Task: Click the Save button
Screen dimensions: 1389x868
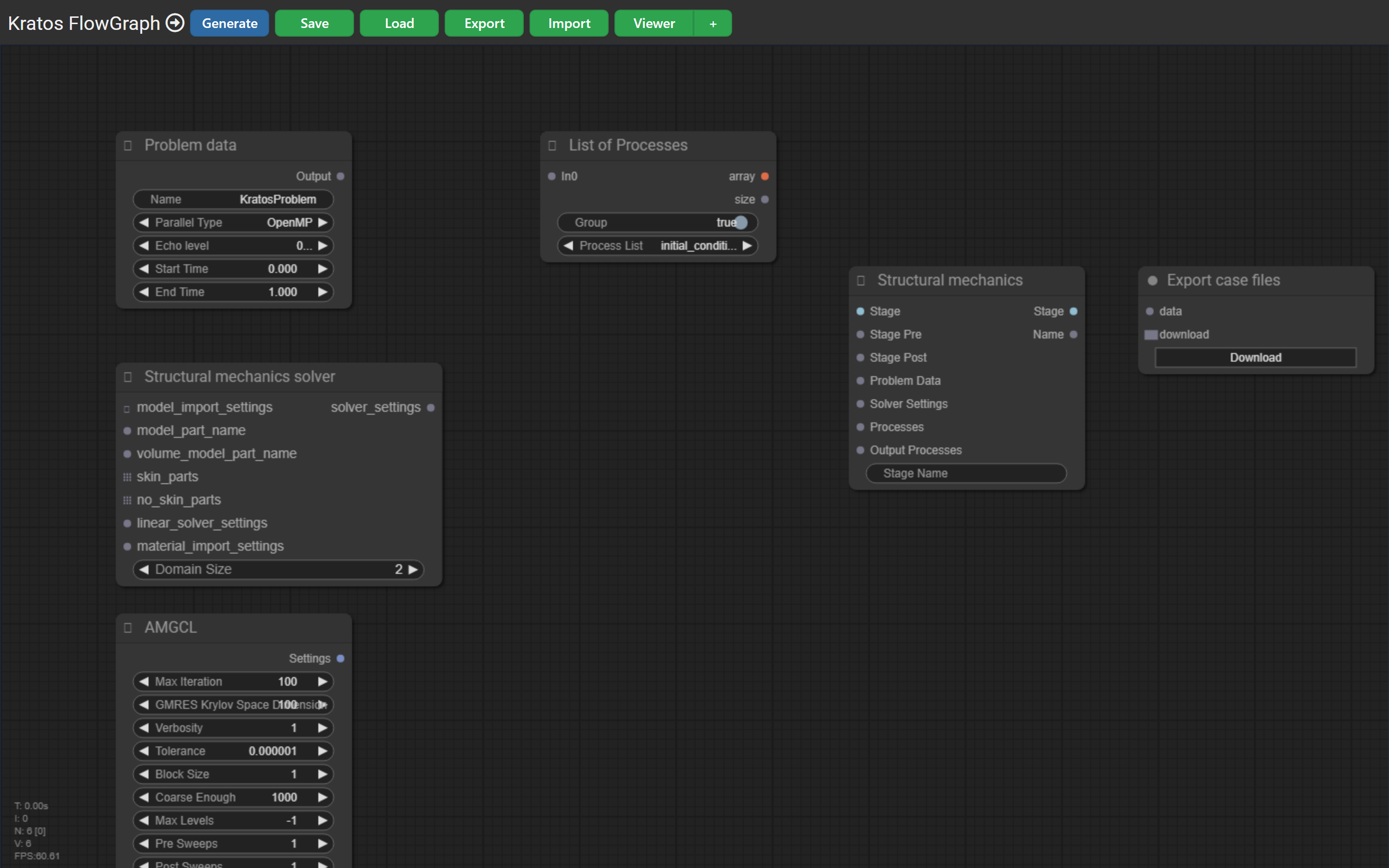Action: (x=314, y=24)
